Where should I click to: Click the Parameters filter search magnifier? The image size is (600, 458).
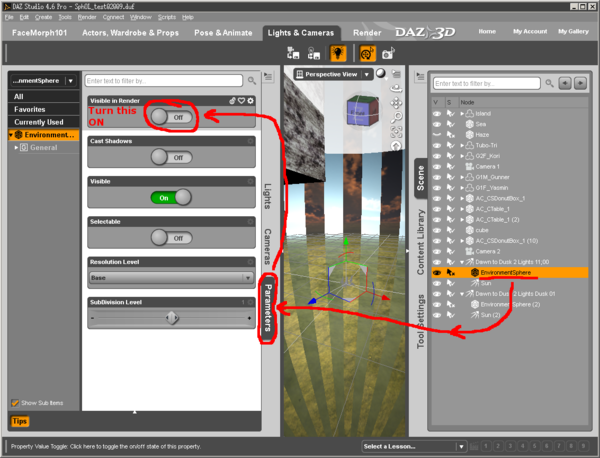[x=251, y=81]
